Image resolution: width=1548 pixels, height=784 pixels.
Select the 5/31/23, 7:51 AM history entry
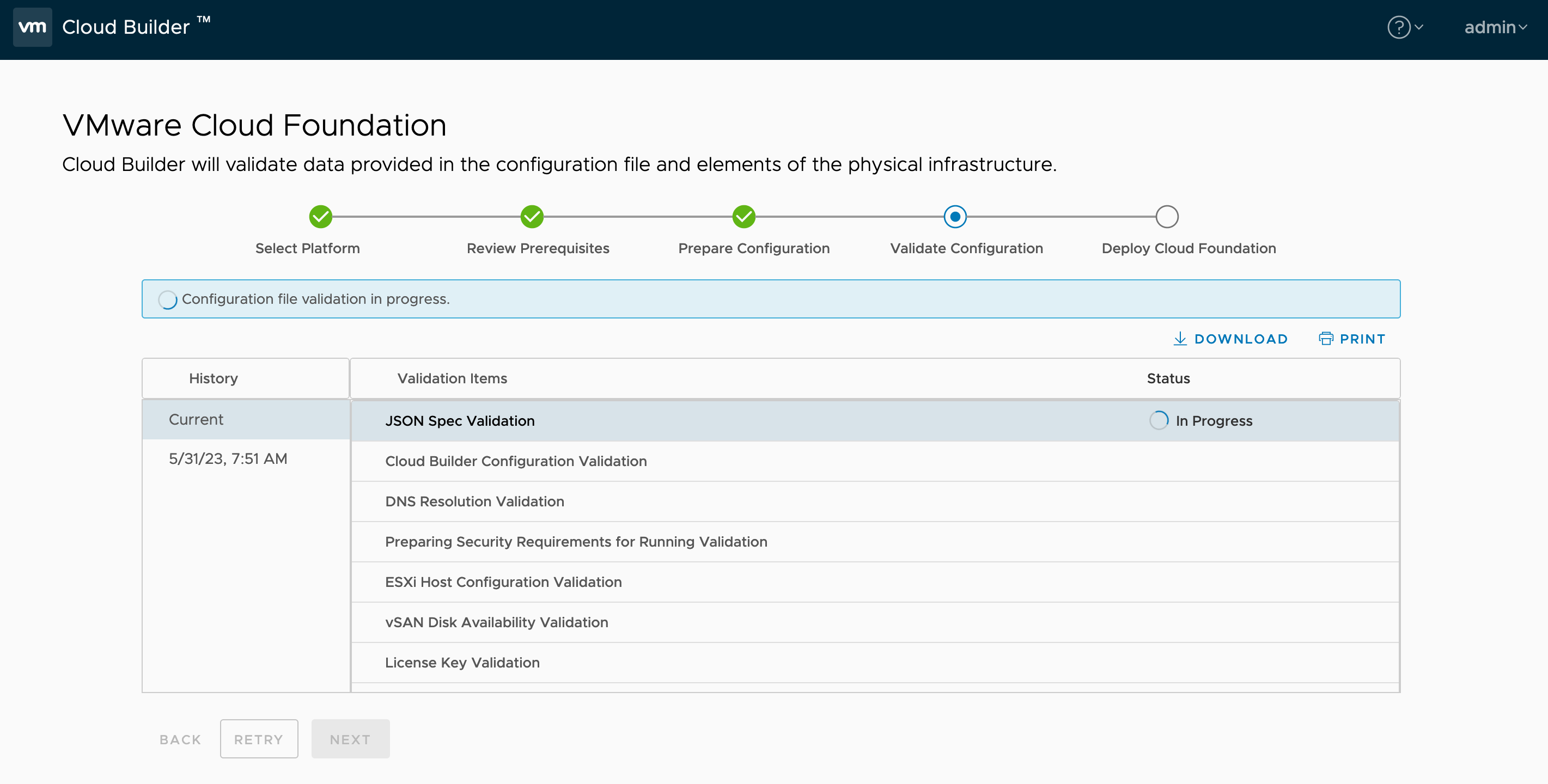pyautogui.click(x=246, y=458)
